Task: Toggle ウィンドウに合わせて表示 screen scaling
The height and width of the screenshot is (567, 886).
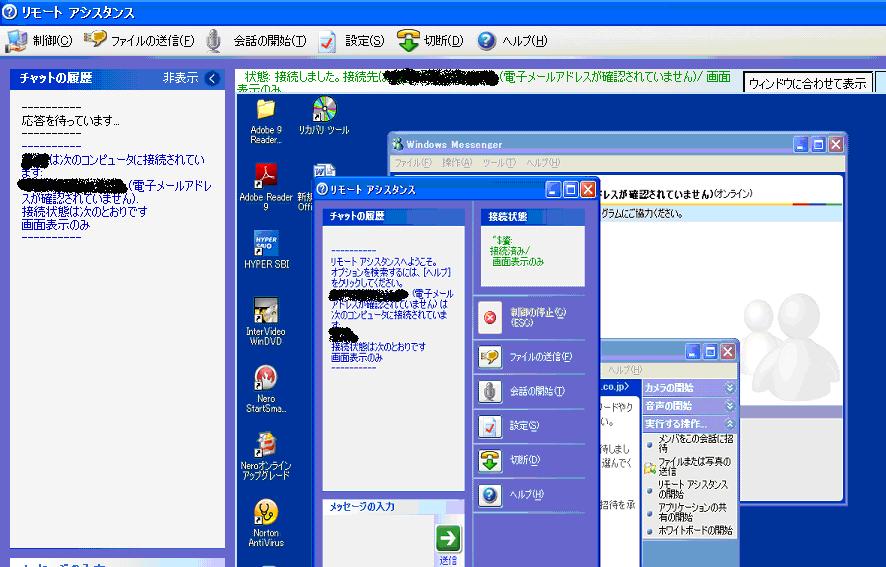Action: tap(808, 83)
